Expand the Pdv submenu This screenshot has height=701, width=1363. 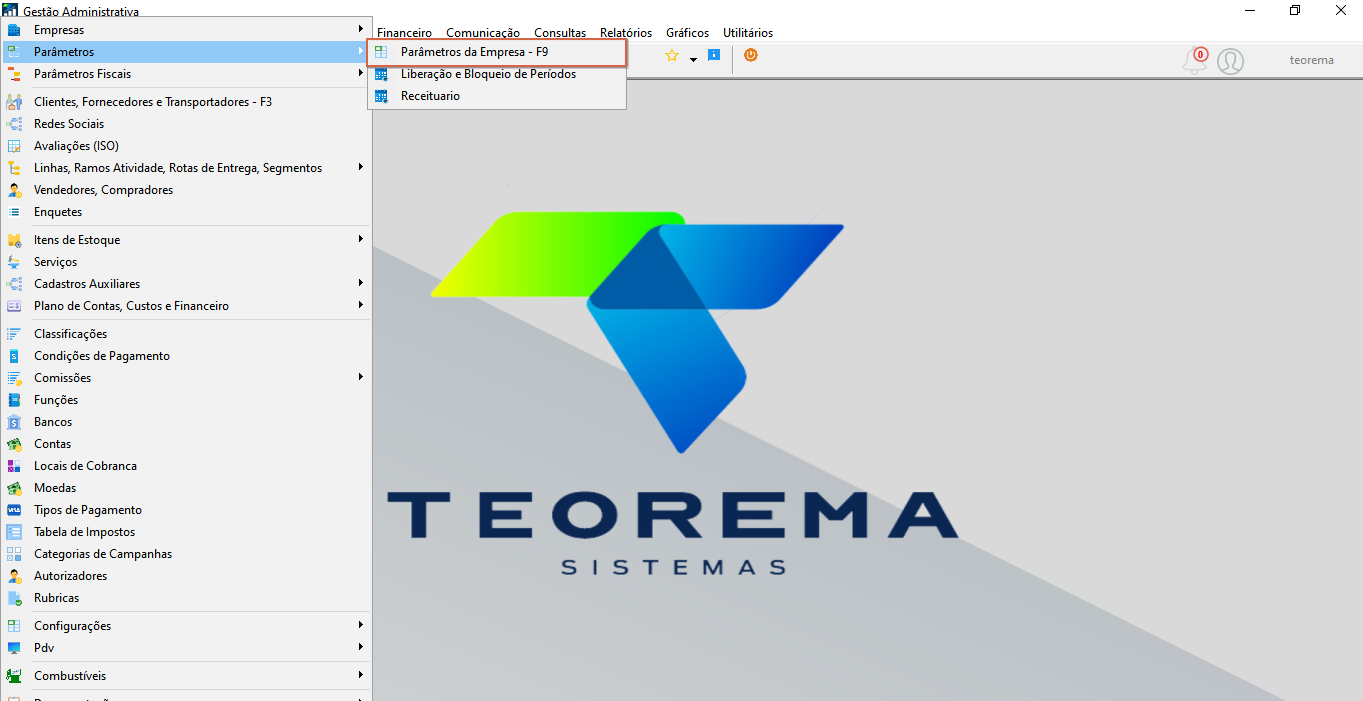pos(361,647)
